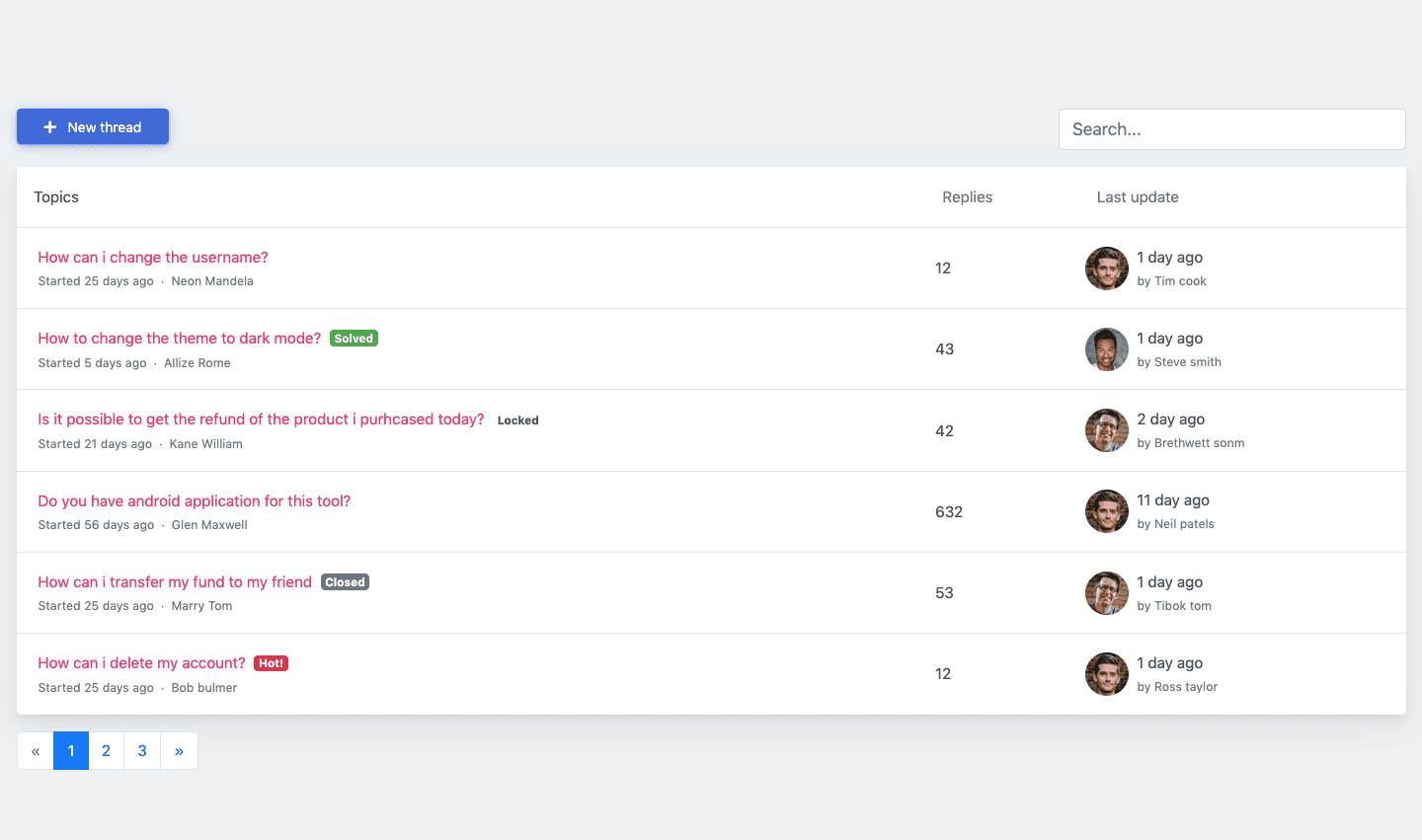1422x840 pixels.
Task: Click the green Solved badge
Action: click(354, 338)
